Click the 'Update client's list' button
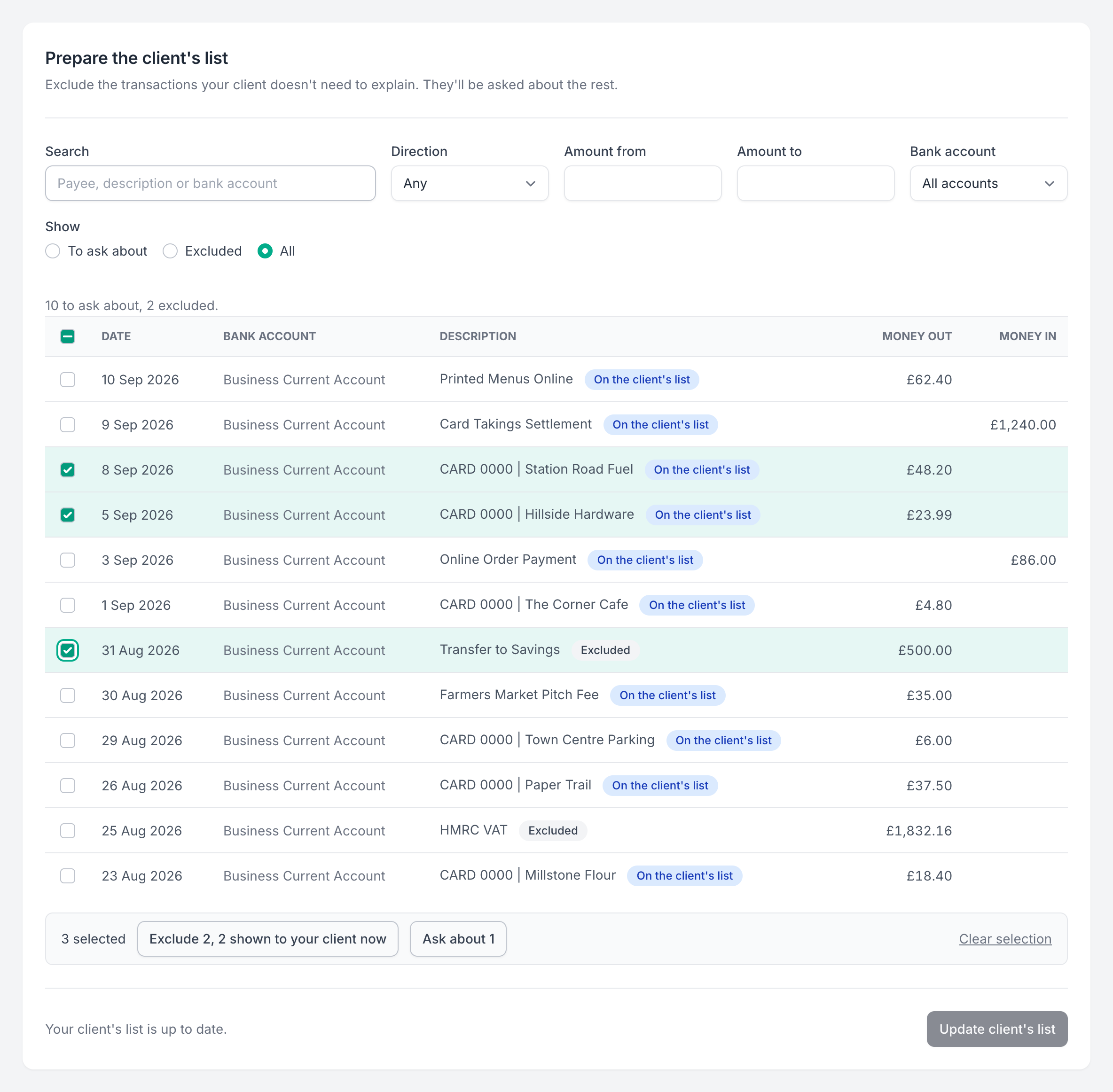 coord(997,1029)
